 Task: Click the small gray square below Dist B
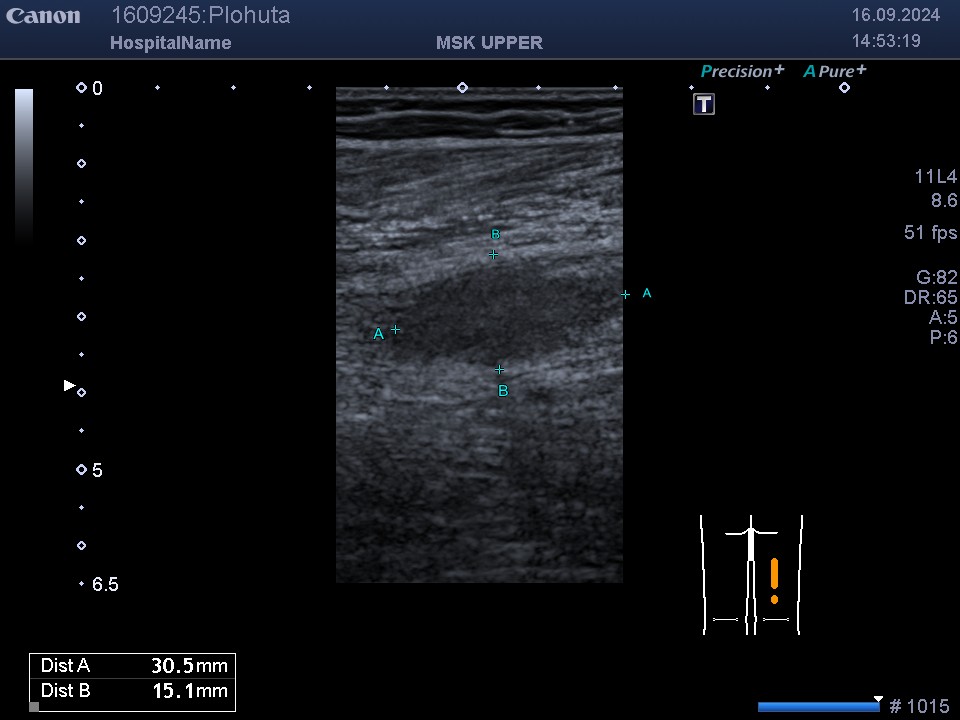34,706
